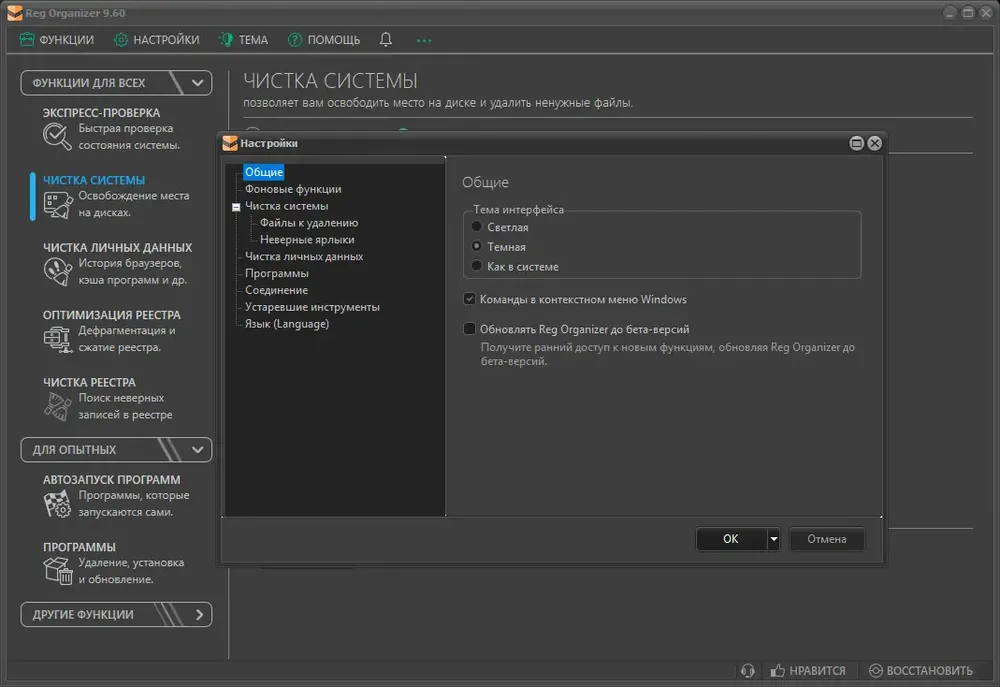The image size is (1000, 687).
Task: Click the Программы box and trash icon
Action: (57, 571)
